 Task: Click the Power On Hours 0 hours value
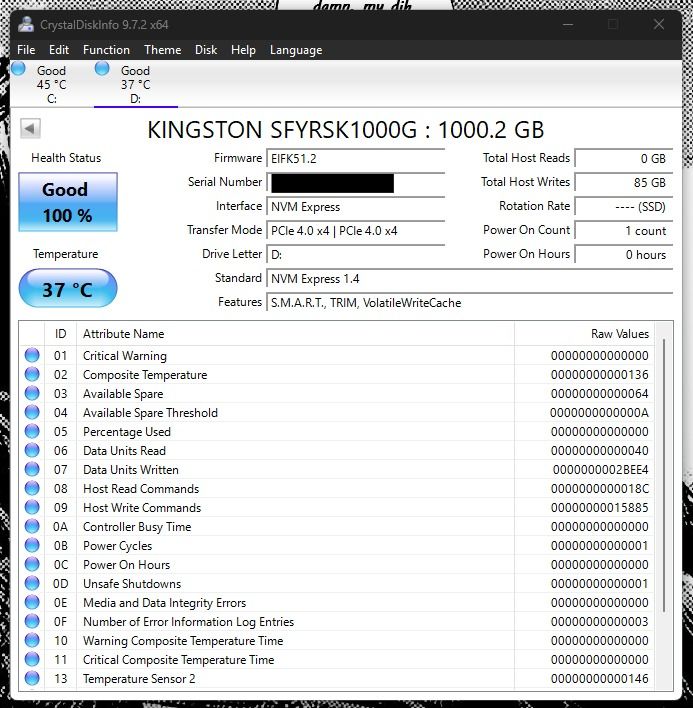(624, 255)
